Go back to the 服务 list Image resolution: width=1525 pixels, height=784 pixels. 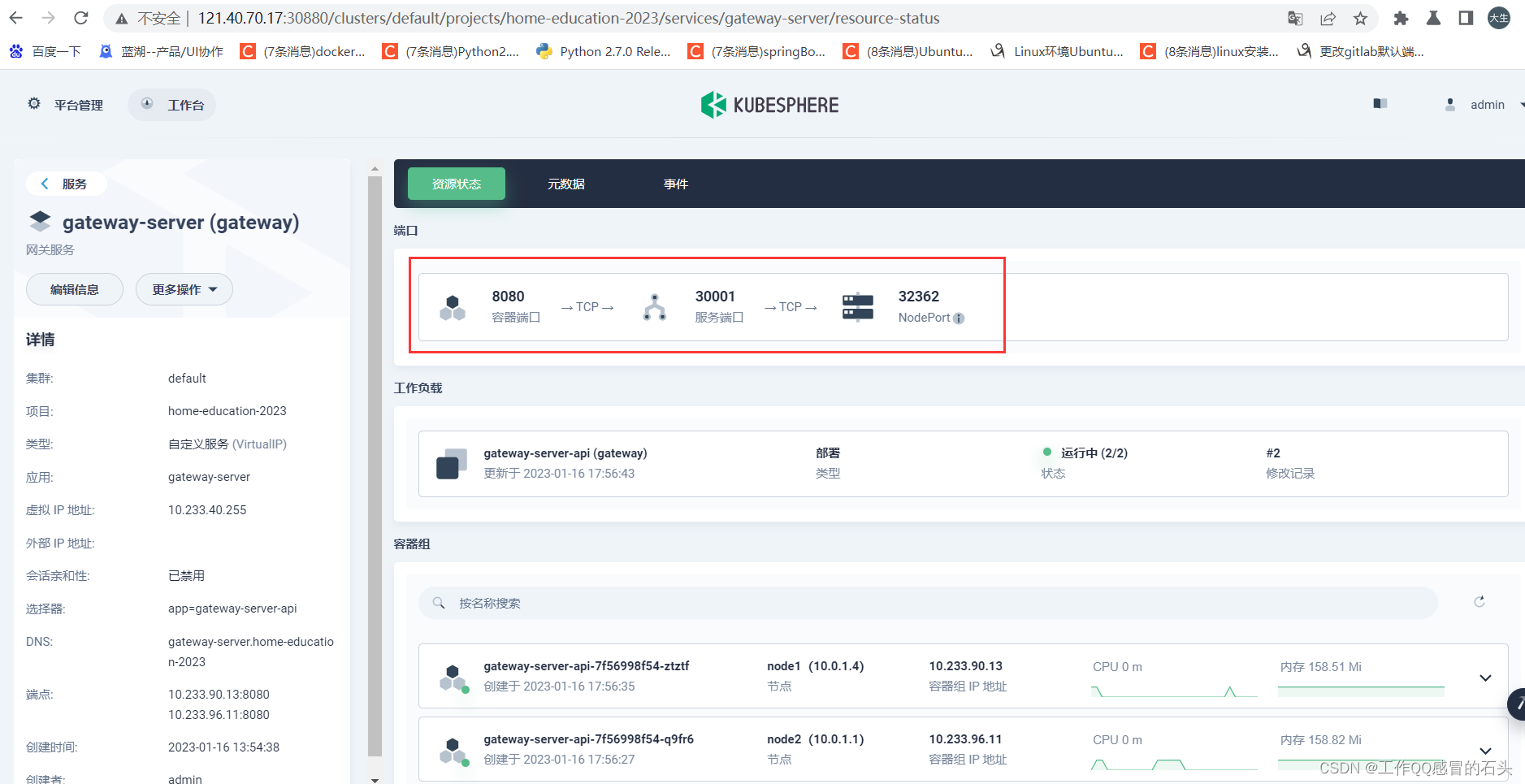click(66, 184)
